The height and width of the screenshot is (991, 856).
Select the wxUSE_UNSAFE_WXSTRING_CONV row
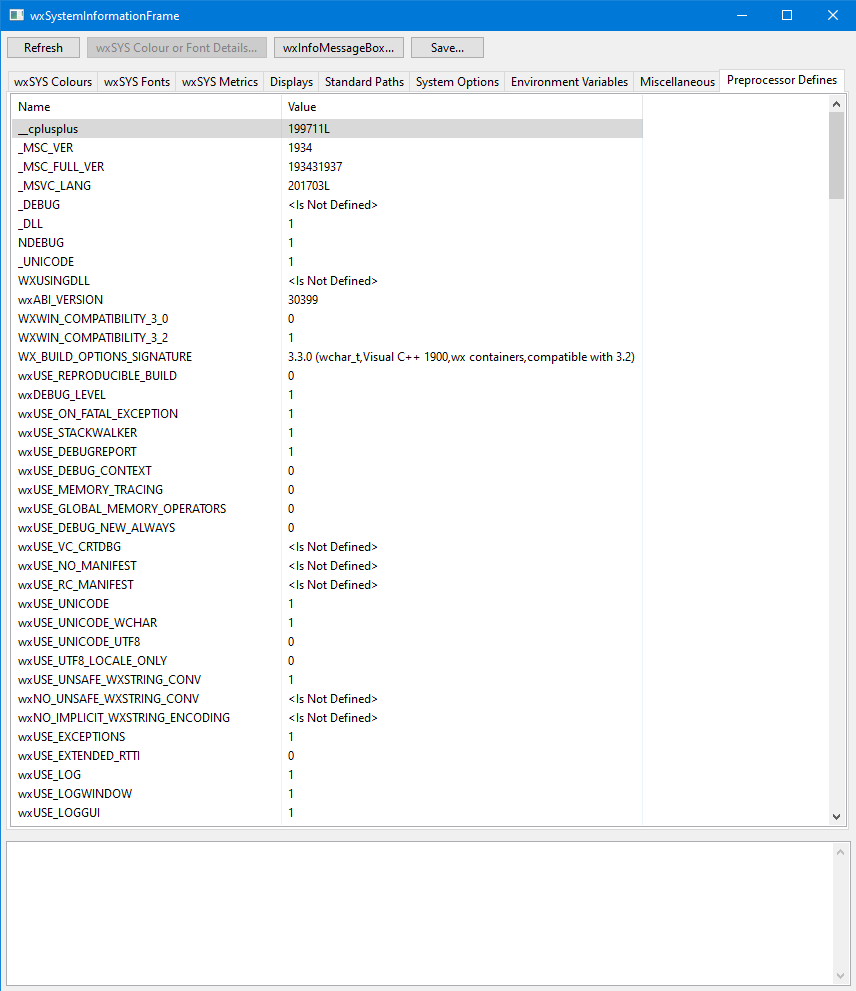pos(327,679)
